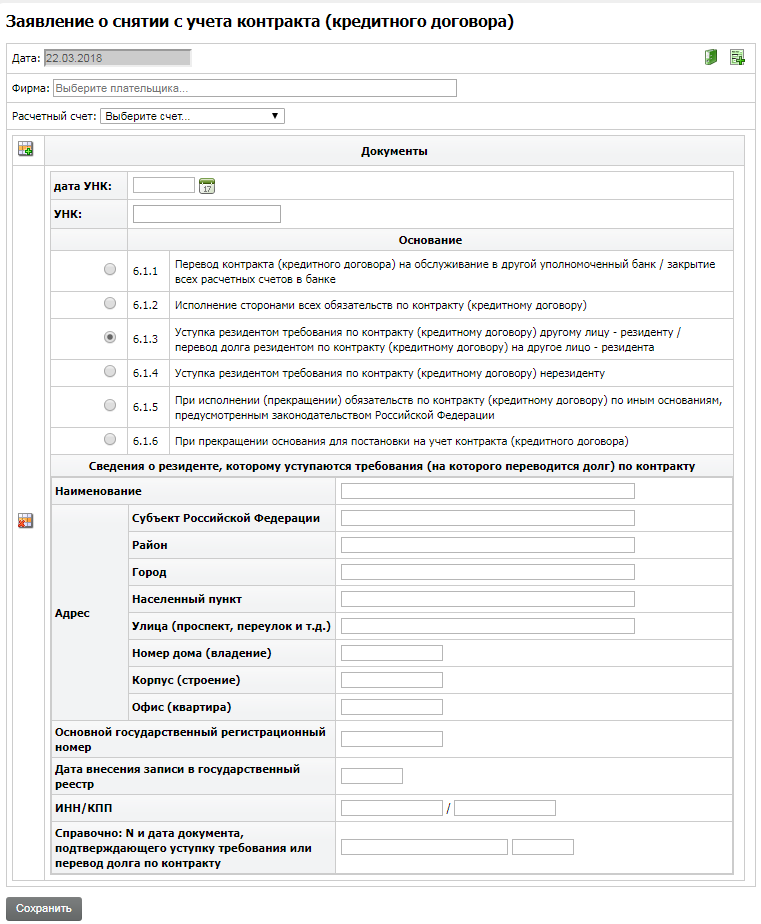Image resolution: width=761 pixels, height=924 pixels.
Task: Delete the document row with red-cross icon
Action: click(26, 521)
